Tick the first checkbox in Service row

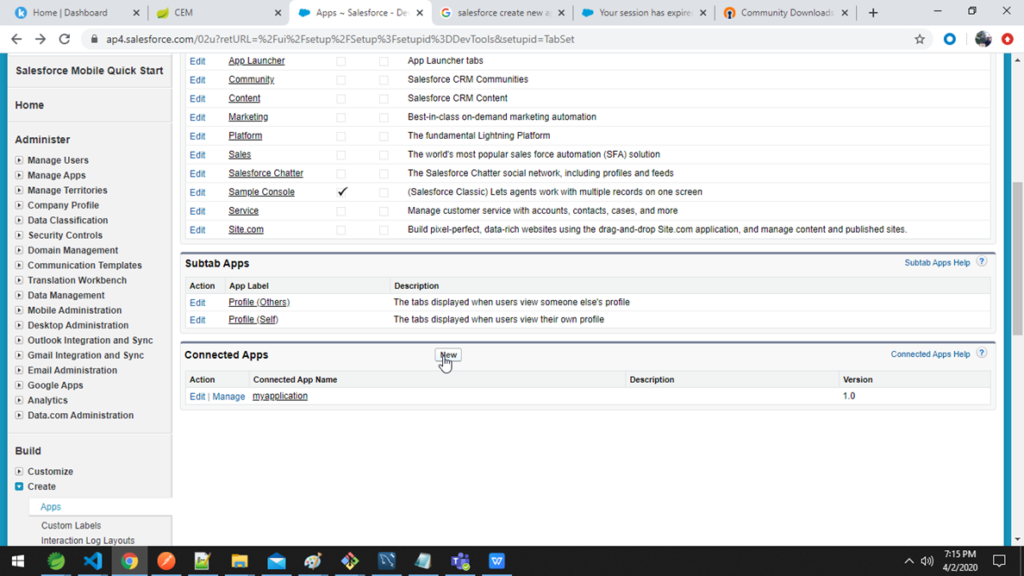341,212
